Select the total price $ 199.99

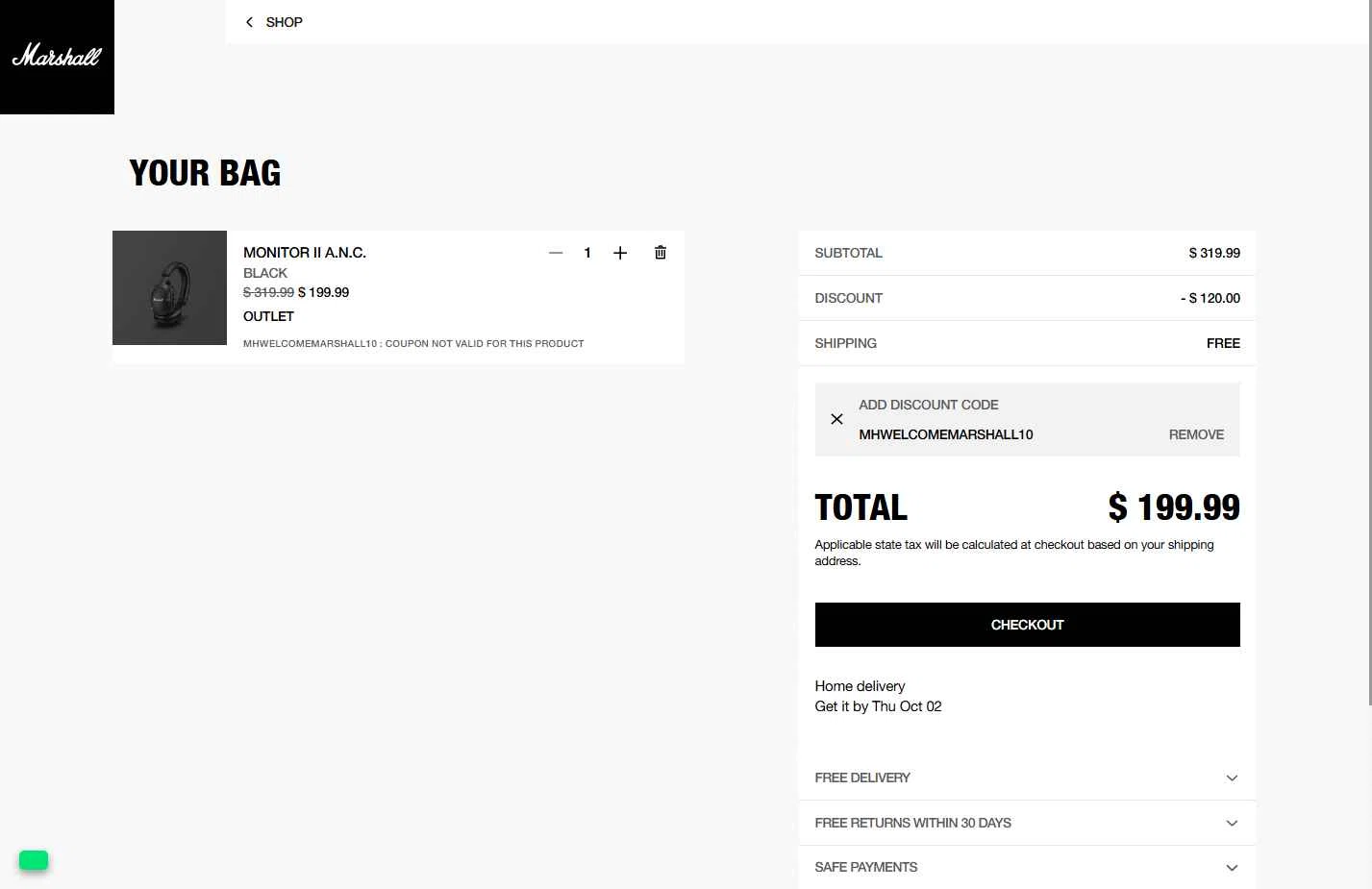click(x=1174, y=507)
